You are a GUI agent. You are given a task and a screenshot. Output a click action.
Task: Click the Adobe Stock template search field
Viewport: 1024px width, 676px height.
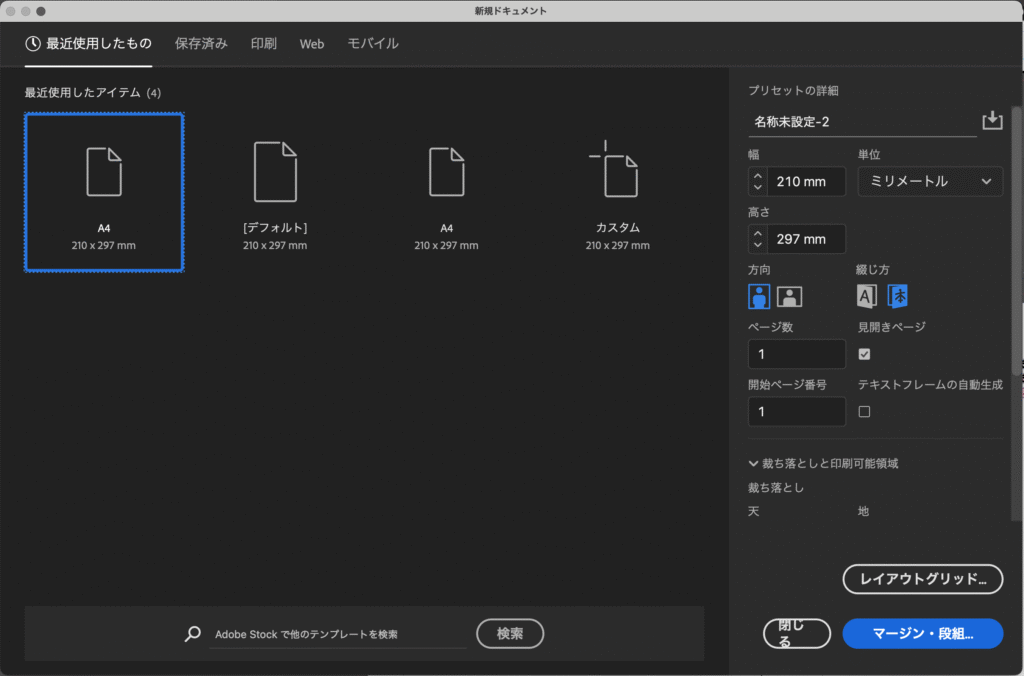coord(338,634)
